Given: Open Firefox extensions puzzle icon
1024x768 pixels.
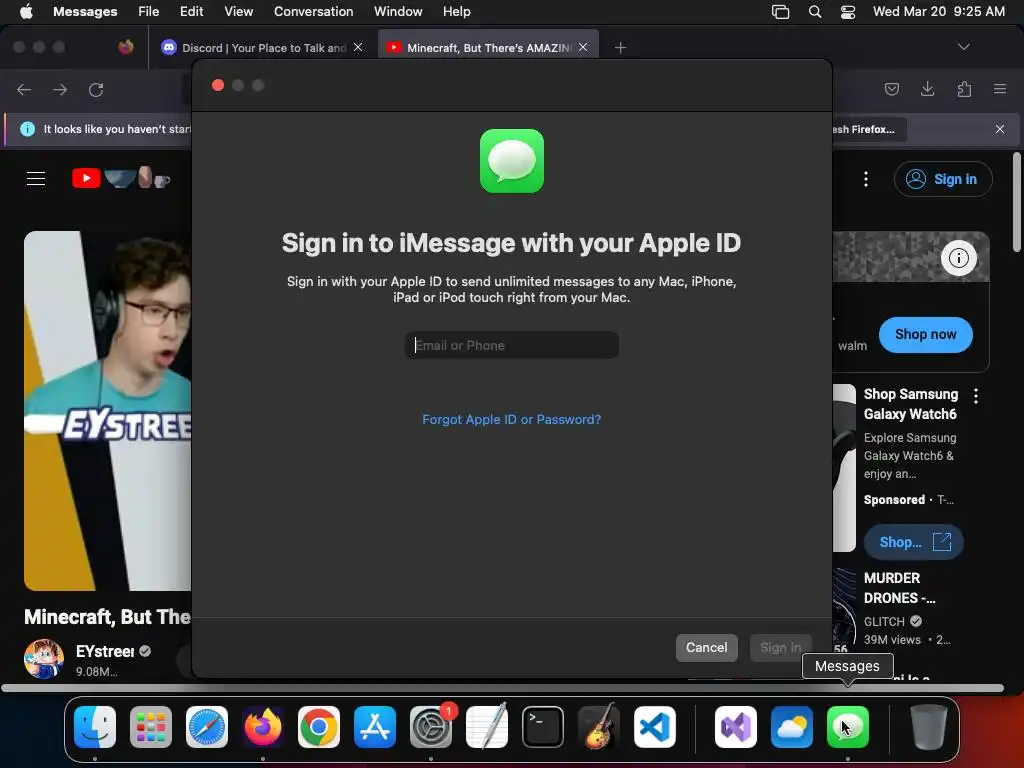Looking at the screenshot, I should click(964, 89).
